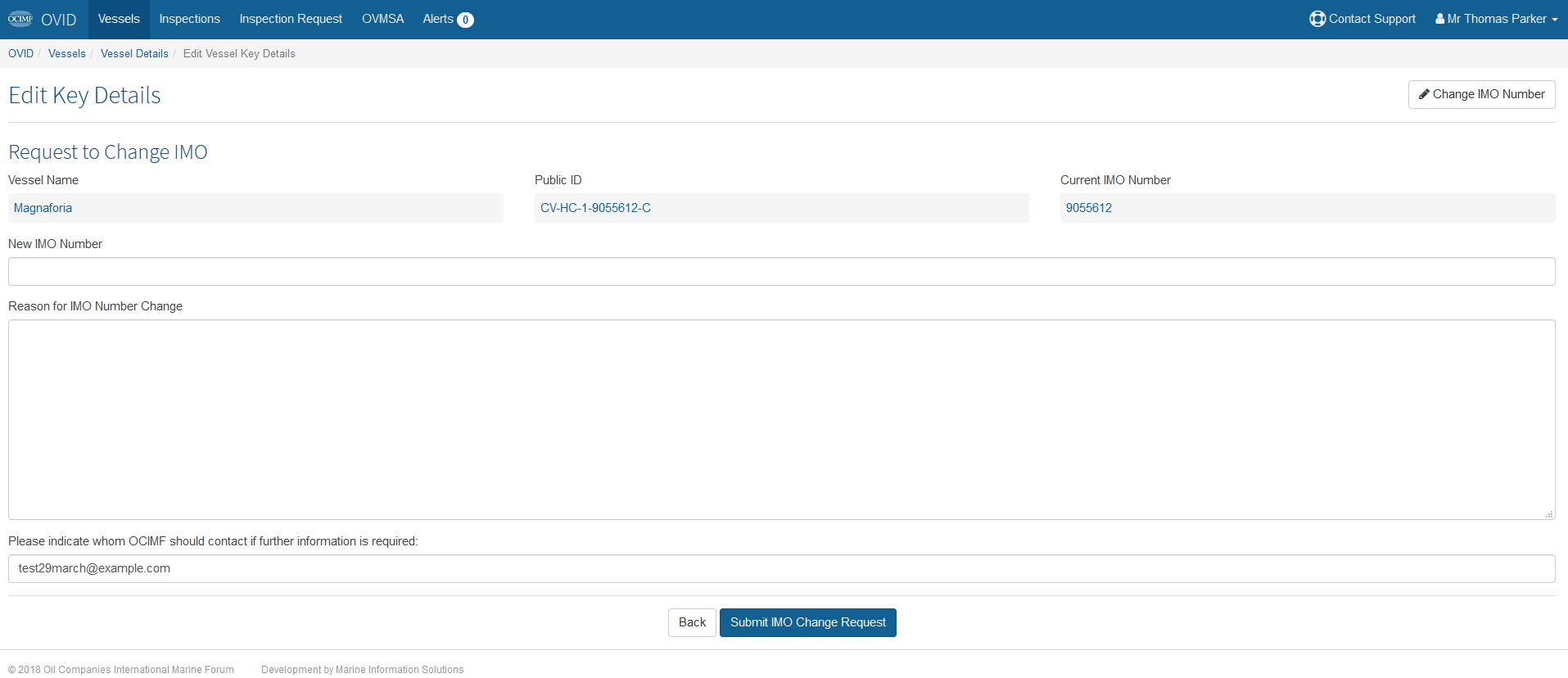The image size is (1568, 678).
Task: Click the 'Please indicate whom OCIMF should contact' label
Action: pyautogui.click(x=213, y=541)
